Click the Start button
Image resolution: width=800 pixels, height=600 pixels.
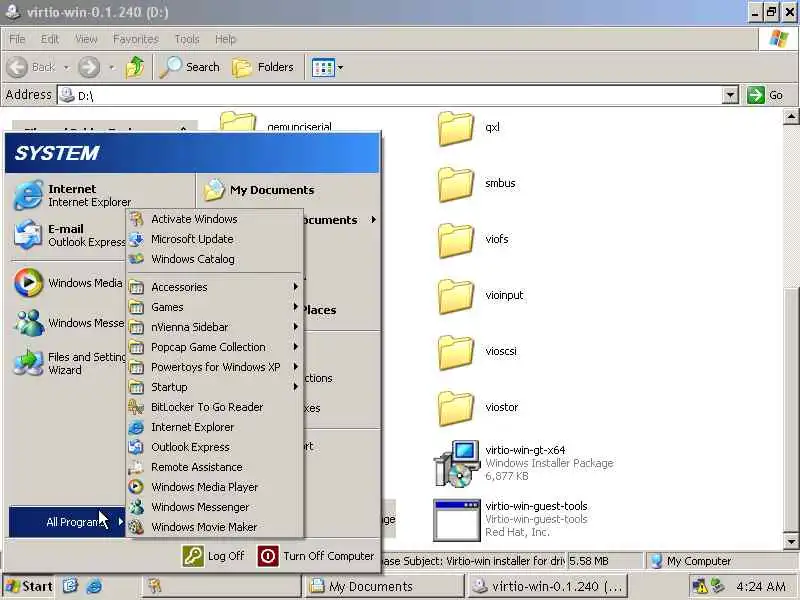(x=30, y=586)
